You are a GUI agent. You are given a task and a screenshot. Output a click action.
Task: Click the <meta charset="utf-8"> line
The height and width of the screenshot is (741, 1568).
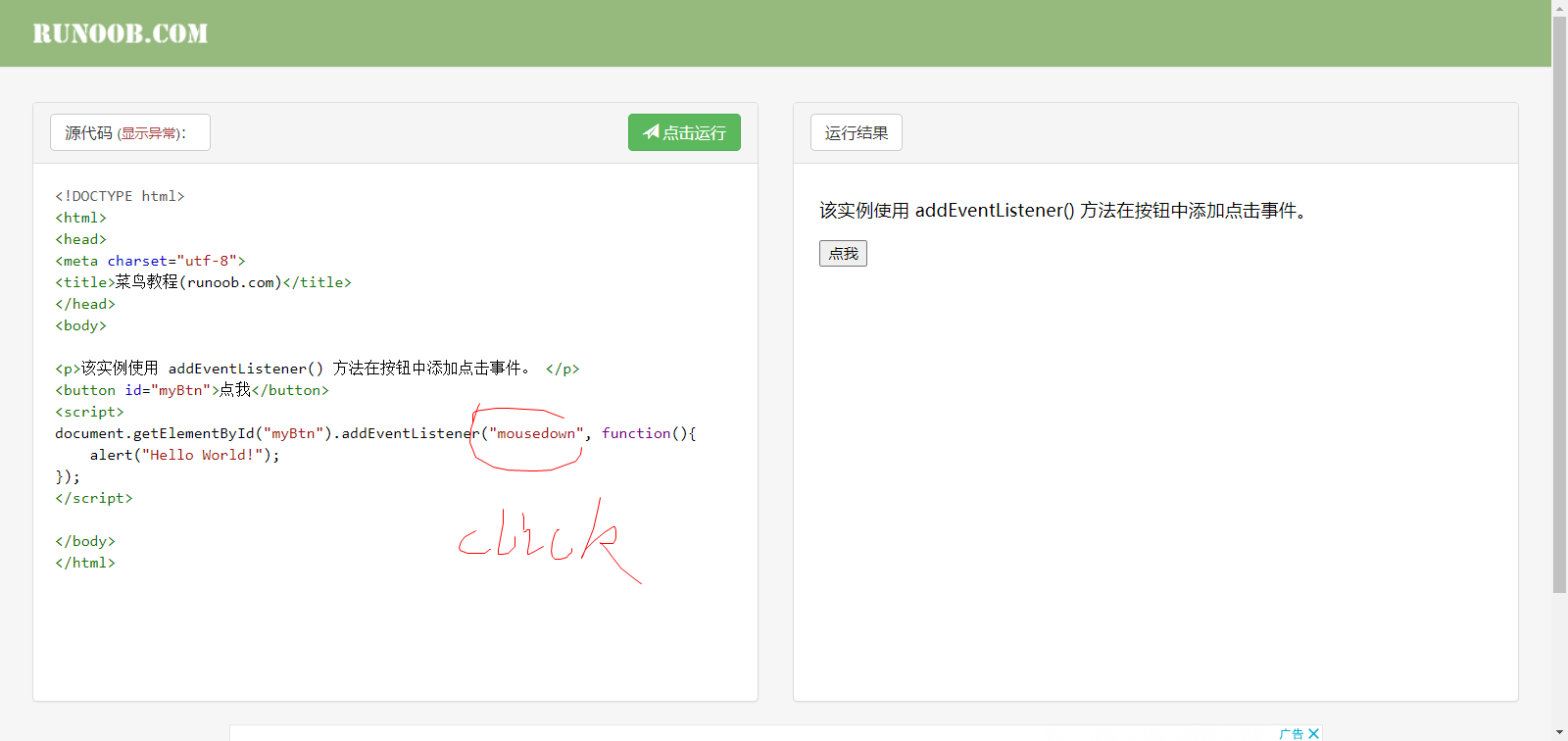tap(150, 261)
